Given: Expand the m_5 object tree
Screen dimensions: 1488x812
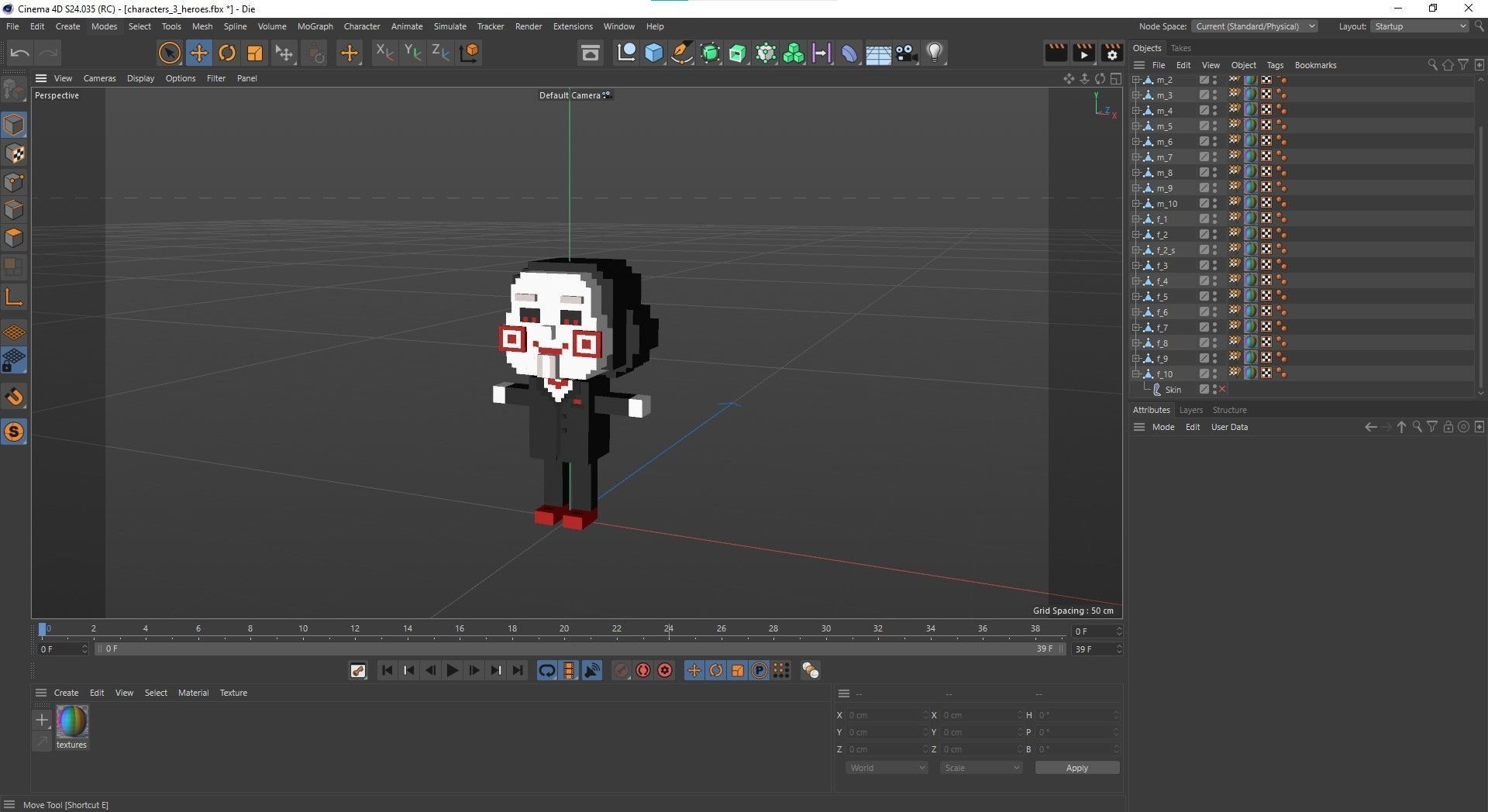Looking at the screenshot, I should tap(1136, 126).
